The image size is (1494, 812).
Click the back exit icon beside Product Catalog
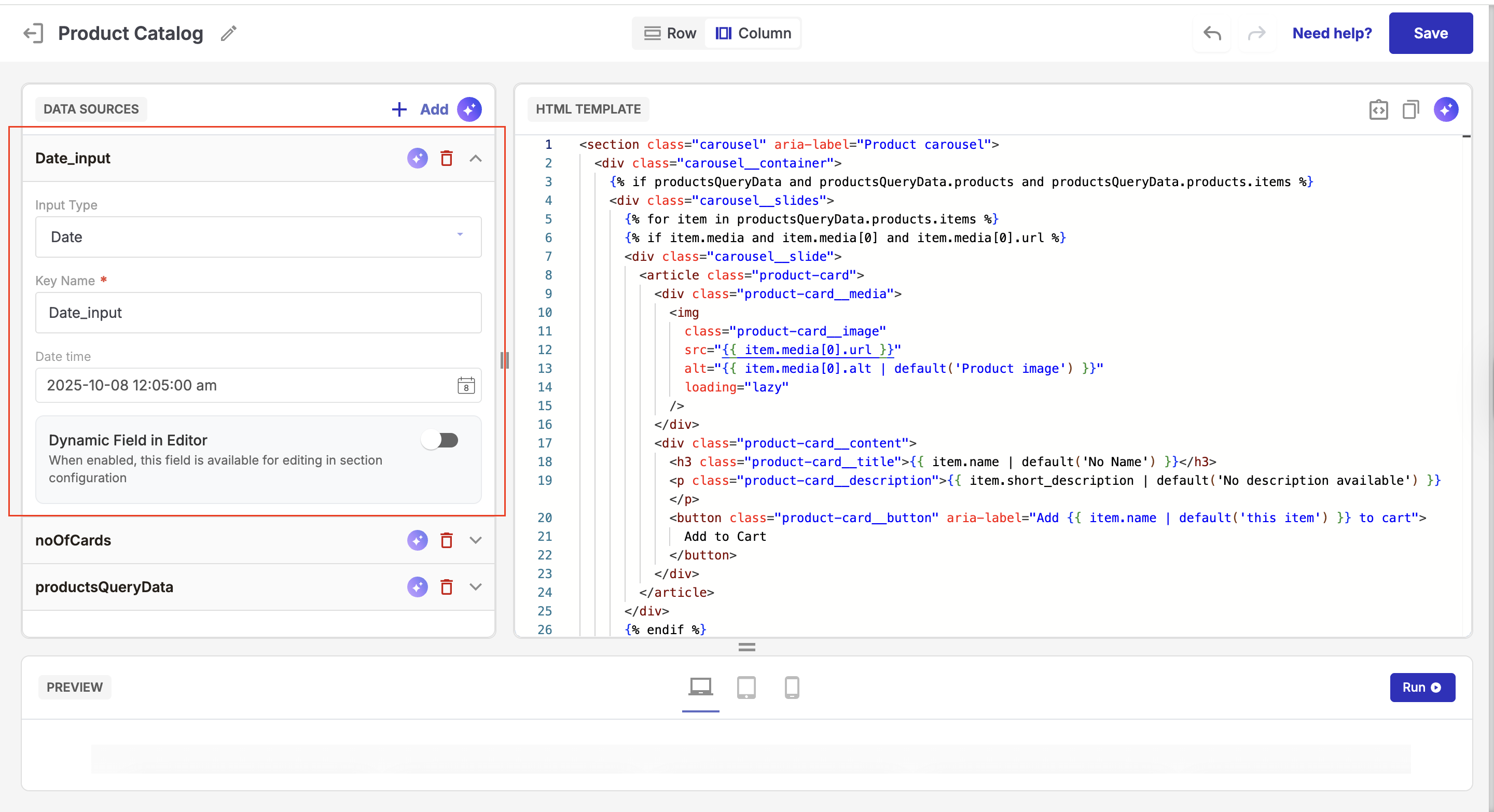tap(33, 33)
